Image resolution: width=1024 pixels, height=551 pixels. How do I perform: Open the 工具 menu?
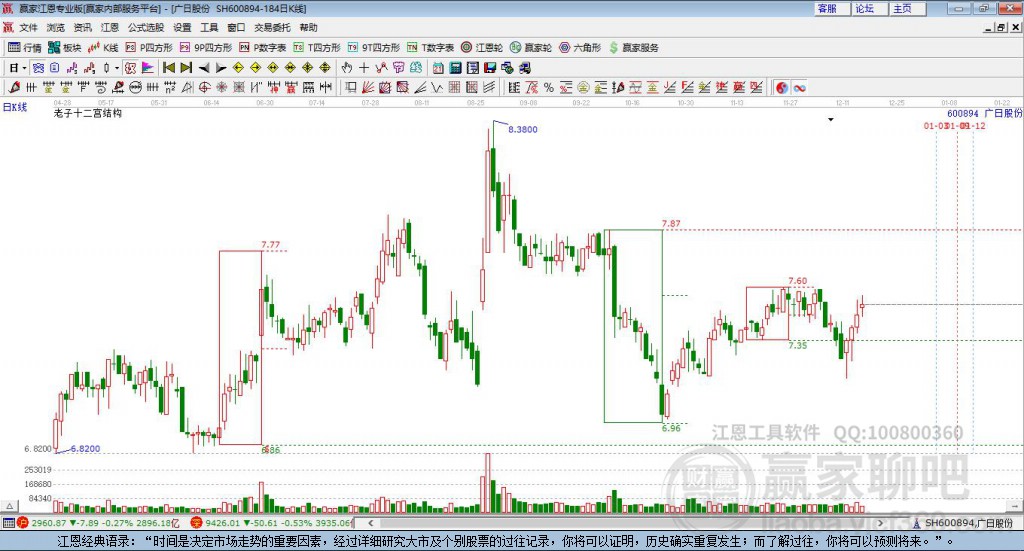tap(209, 27)
